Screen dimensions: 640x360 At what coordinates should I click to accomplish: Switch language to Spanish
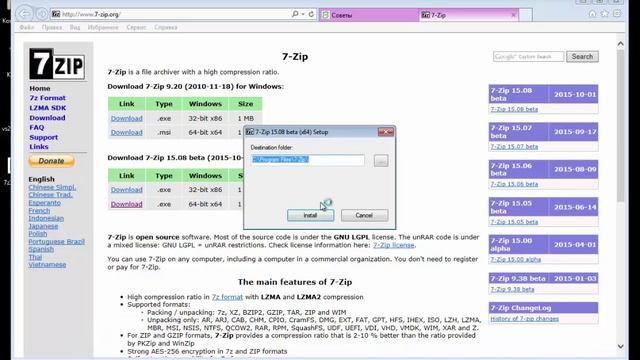pyautogui.click(x=41, y=249)
